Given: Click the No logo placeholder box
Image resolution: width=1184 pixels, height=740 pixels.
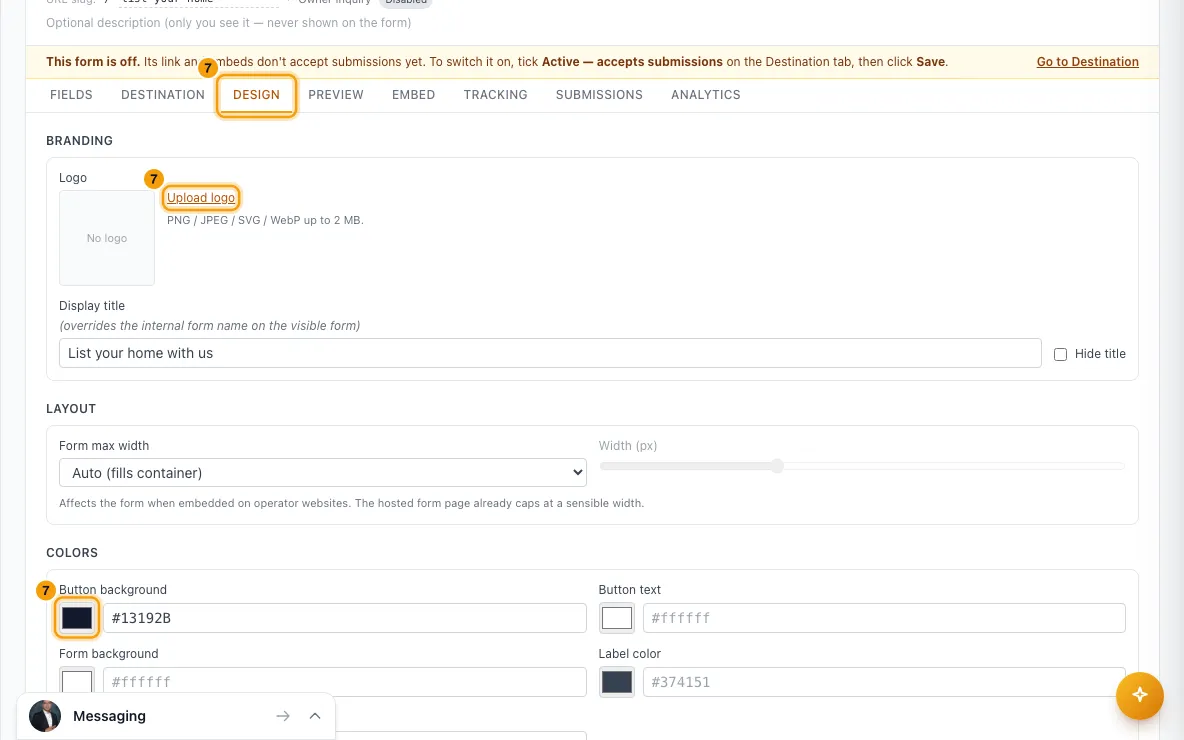Looking at the screenshot, I should 106,238.
